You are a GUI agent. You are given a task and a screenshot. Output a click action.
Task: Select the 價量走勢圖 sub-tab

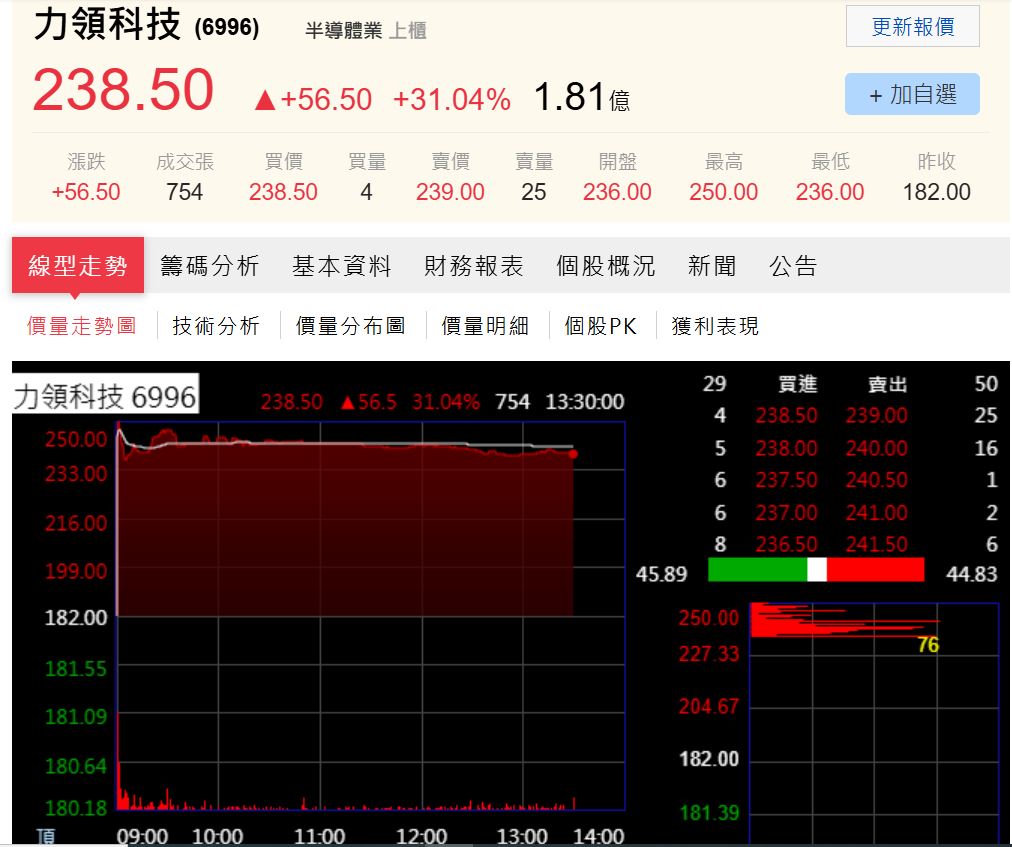coord(81,325)
